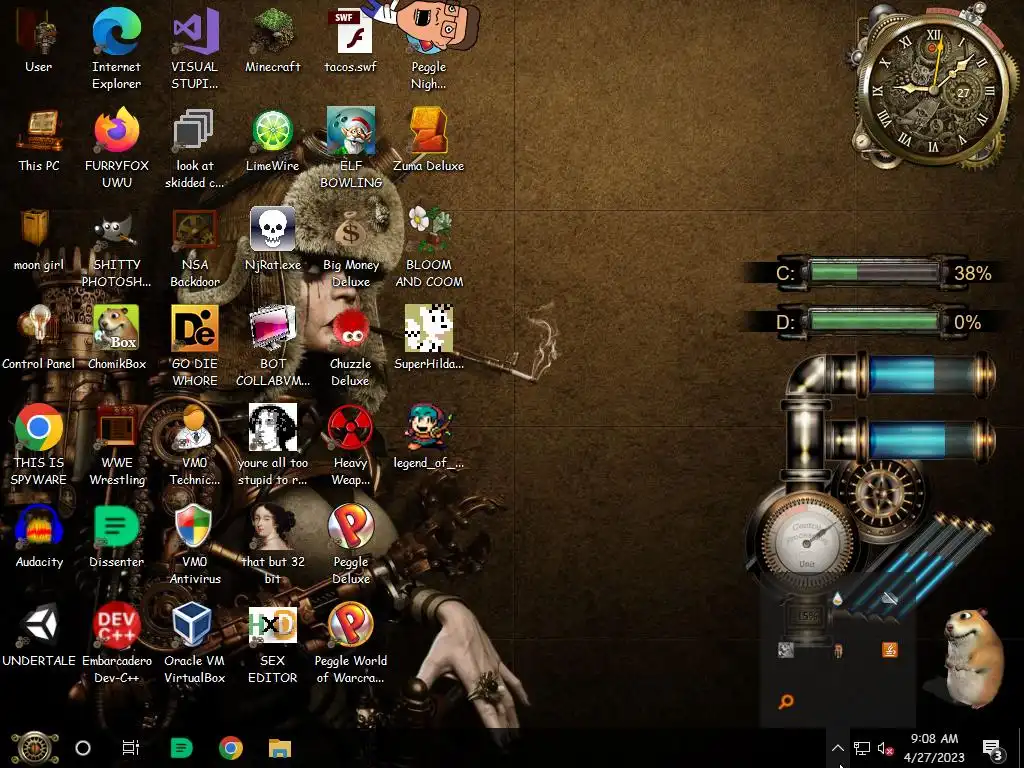Open the Dissenter desktop shortcut
This screenshot has width=1024, height=768.
pos(116,536)
